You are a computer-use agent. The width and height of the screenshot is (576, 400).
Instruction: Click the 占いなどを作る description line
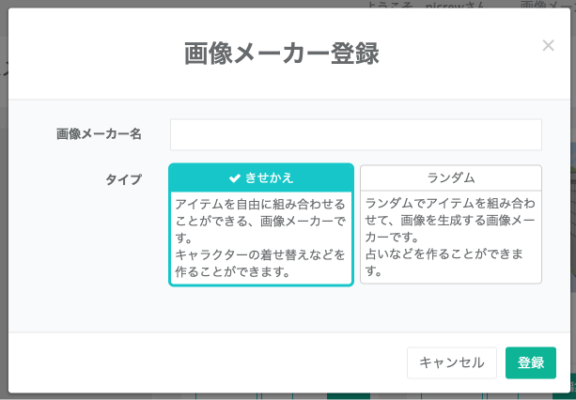point(444,254)
